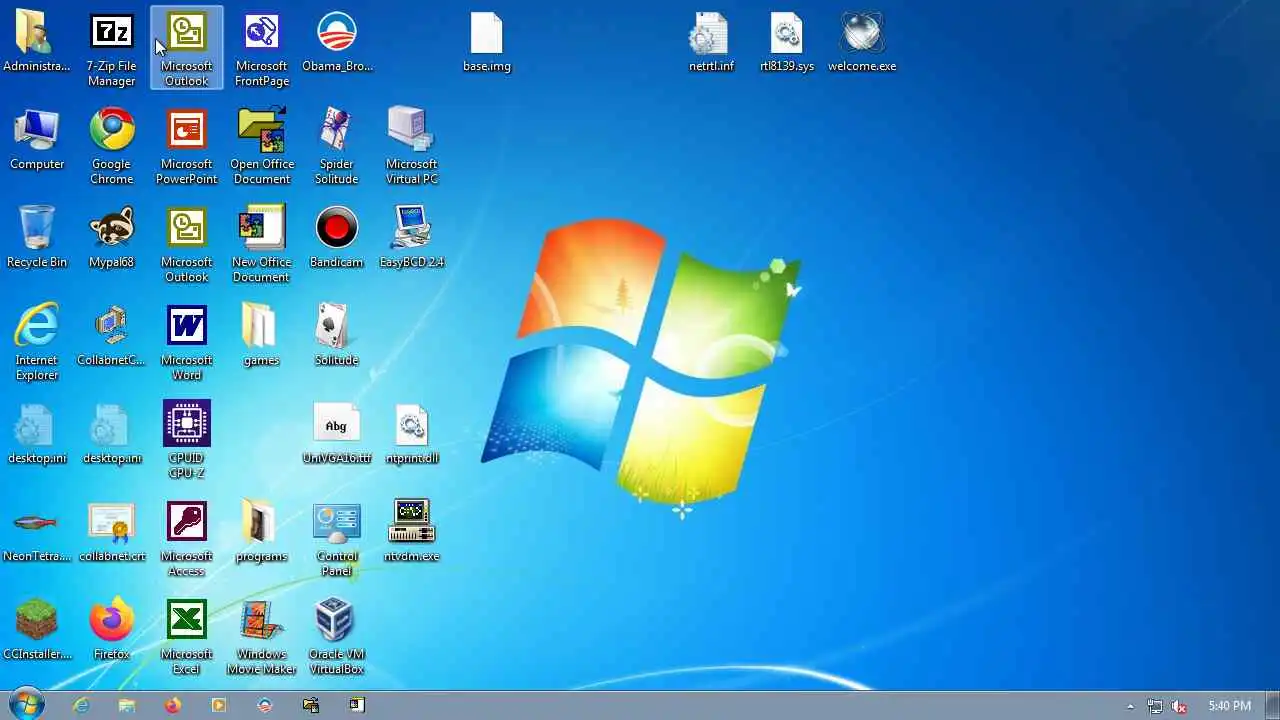Viewport: 1280px width, 720px height.
Task: Open the Windows Start menu orb
Action: point(26,704)
